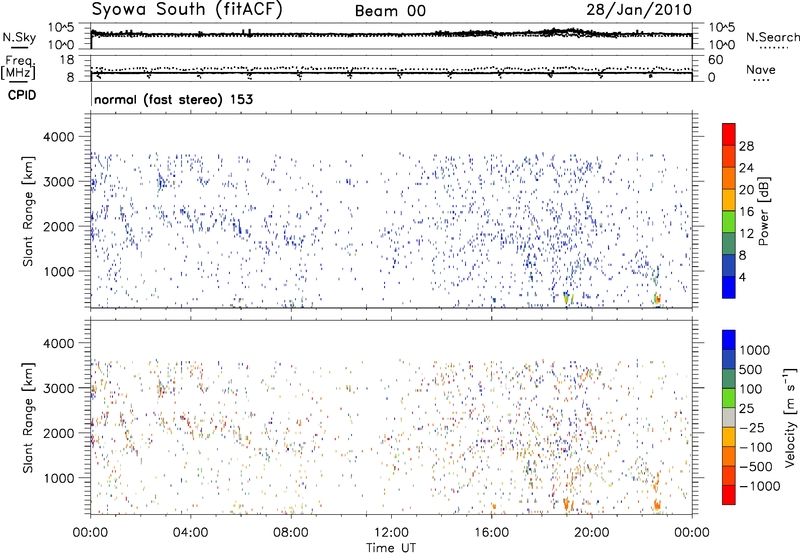This screenshot has height=554, width=800.
Task: Click the 'Time UT' axis title
Action: [391, 548]
